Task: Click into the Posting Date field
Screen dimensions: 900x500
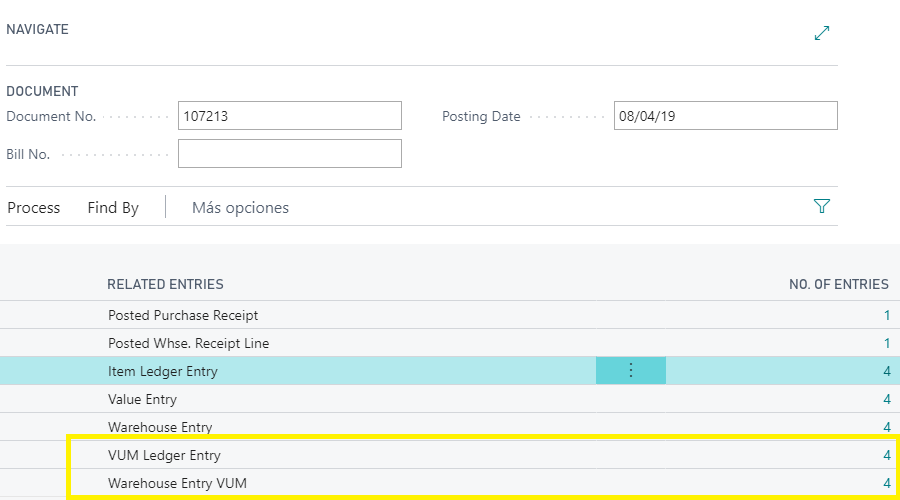Action: pos(725,116)
